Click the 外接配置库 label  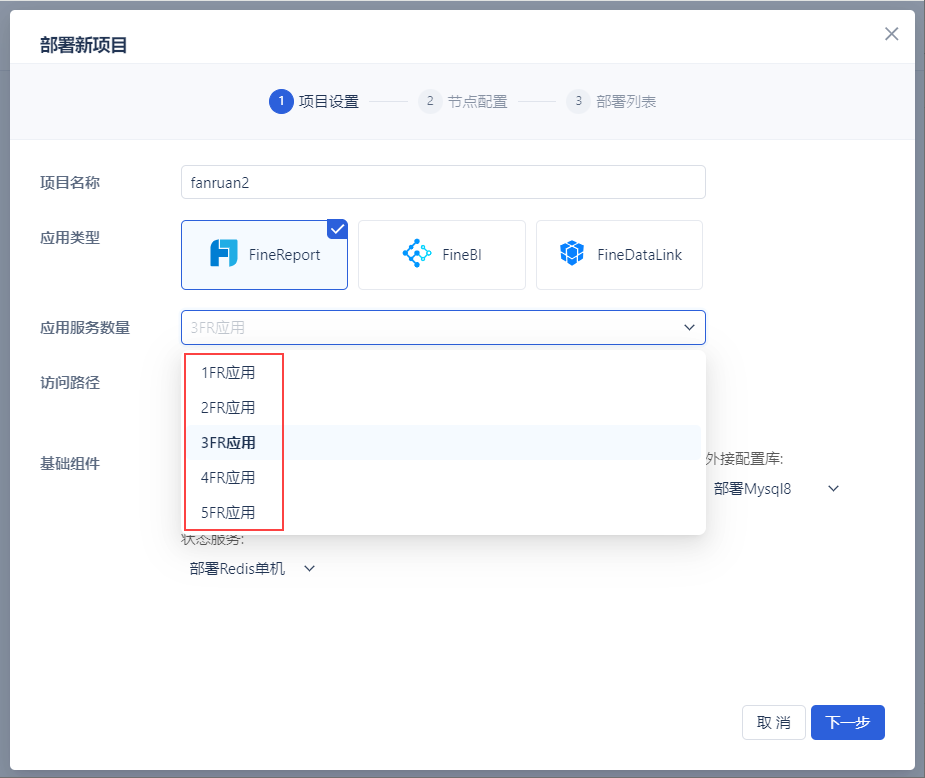pos(744,459)
